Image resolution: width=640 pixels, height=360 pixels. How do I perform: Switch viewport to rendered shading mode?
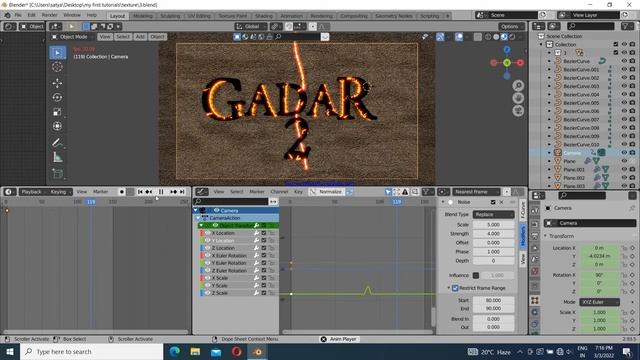[x=512, y=37]
